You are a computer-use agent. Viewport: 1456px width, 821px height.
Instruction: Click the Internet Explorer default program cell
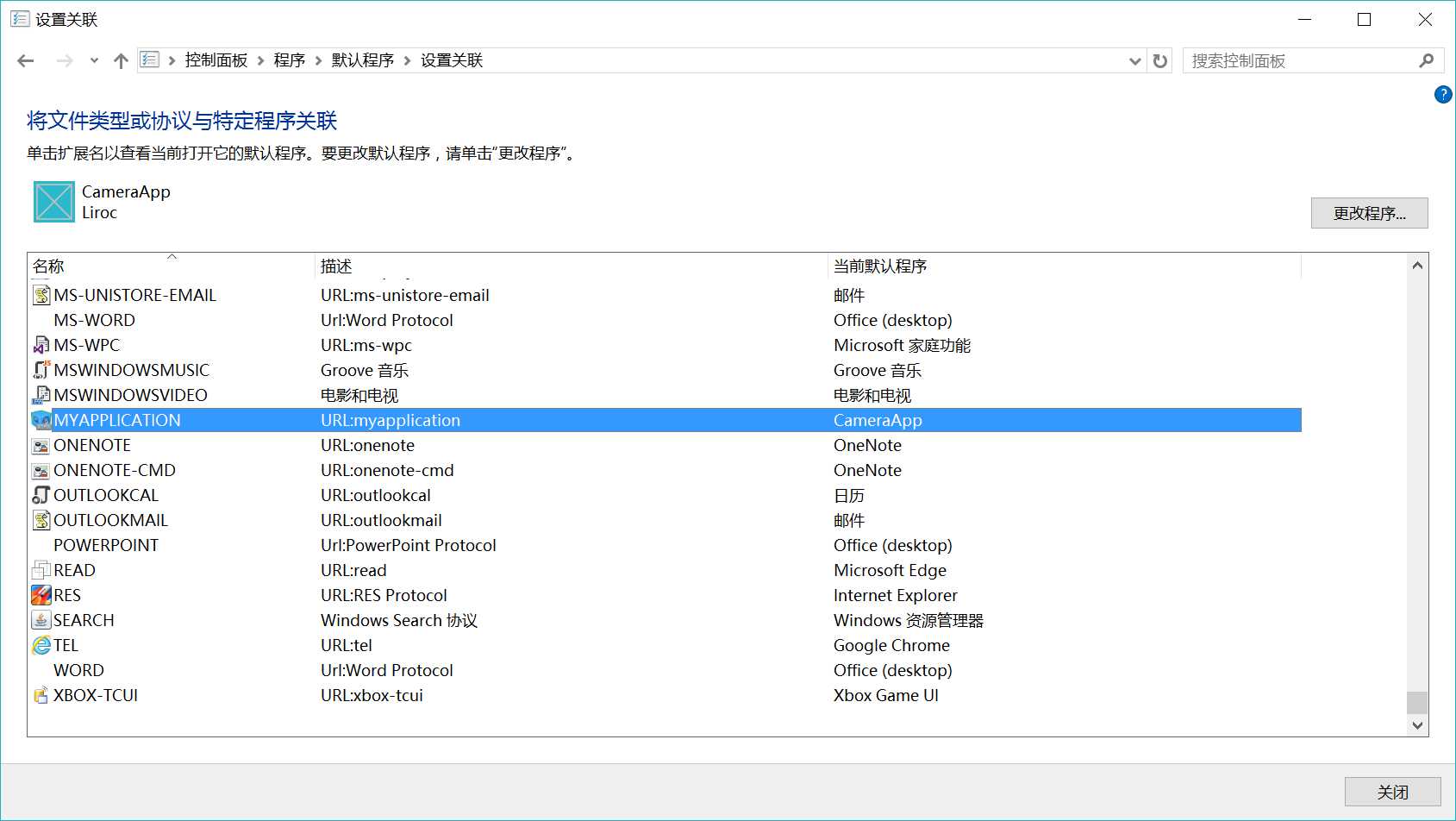tap(895, 595)
